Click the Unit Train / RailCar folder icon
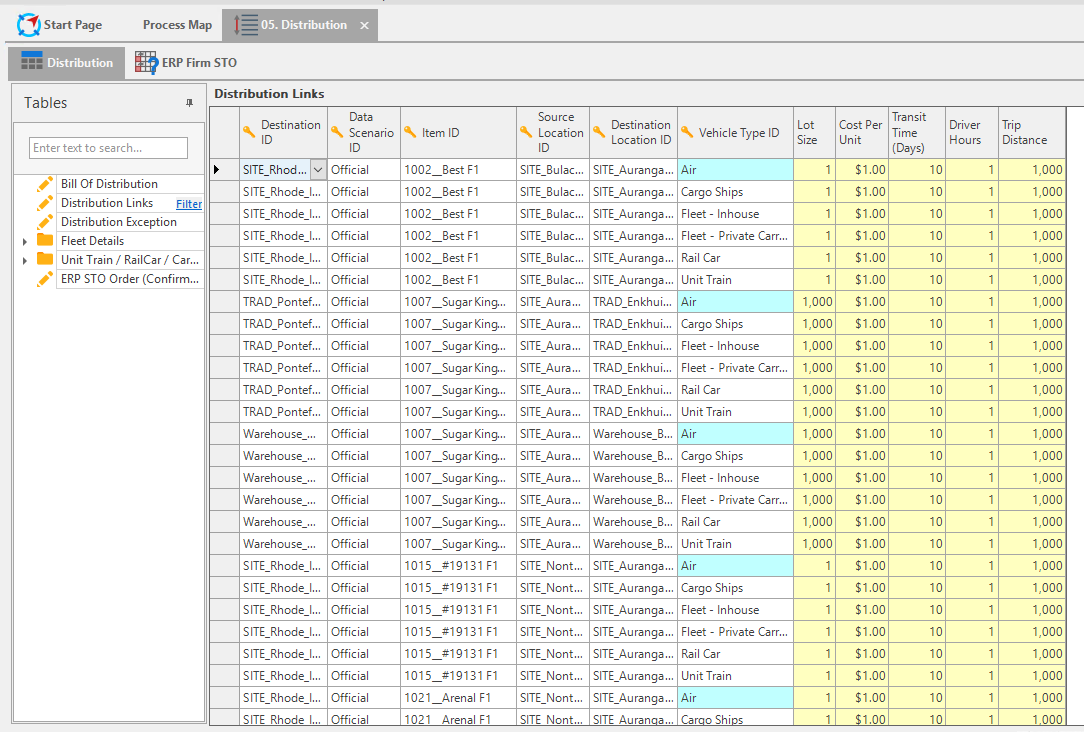The image size is (1084, 732). [x=45, y=259]
